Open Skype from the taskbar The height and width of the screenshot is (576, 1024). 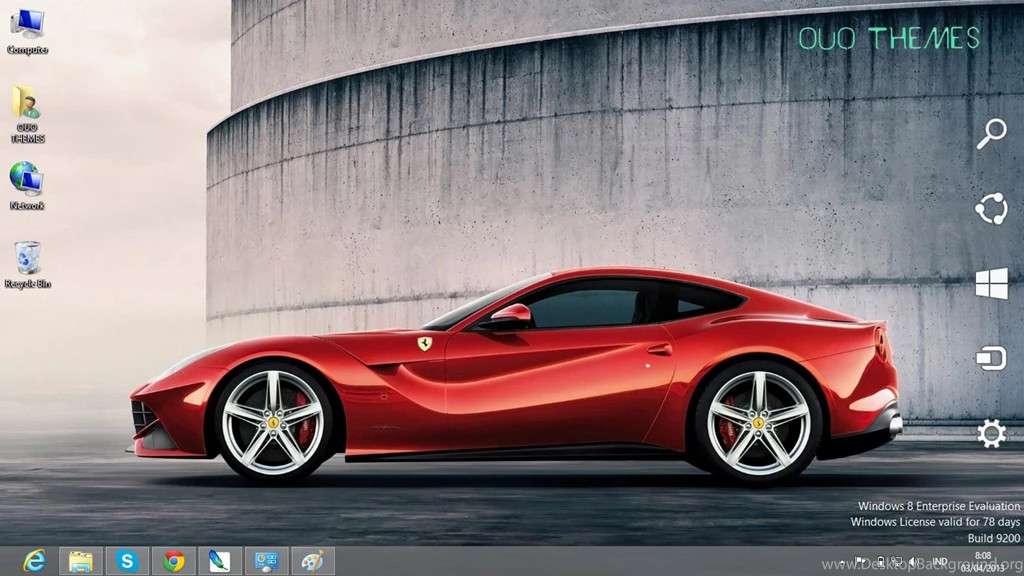pyautogui.click(x=127, y=561)
